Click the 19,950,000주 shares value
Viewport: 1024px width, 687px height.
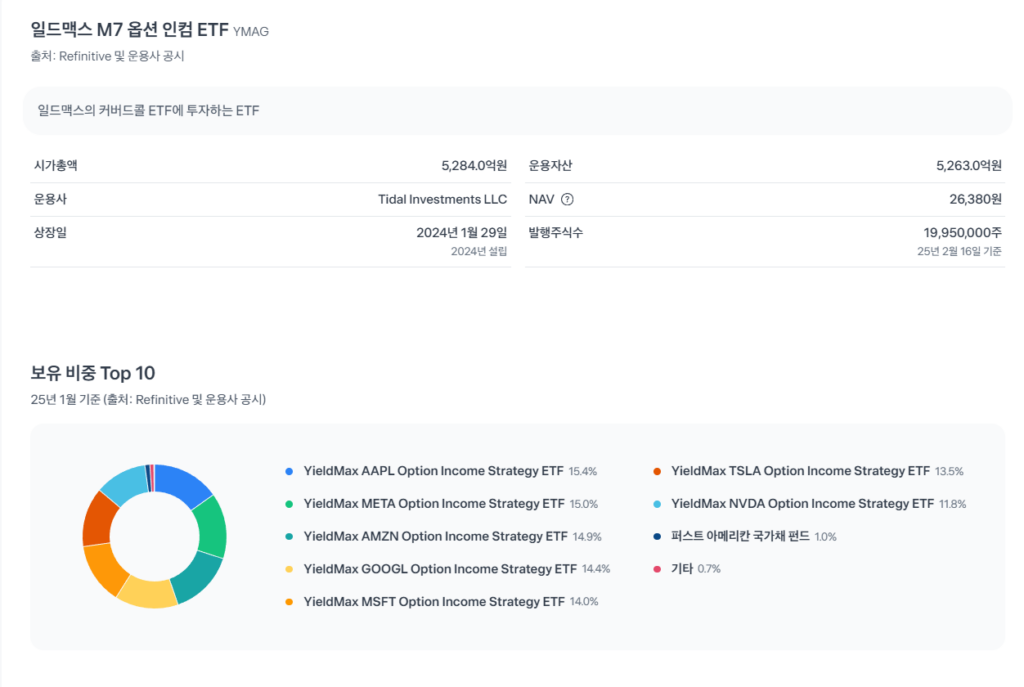(x=963, y=232)
